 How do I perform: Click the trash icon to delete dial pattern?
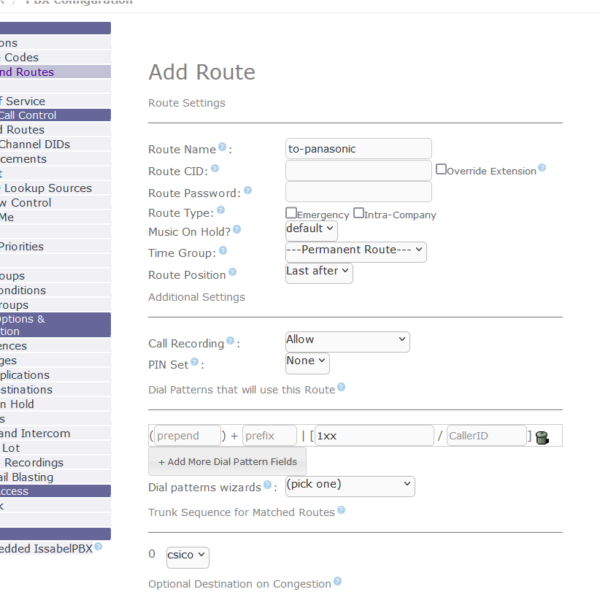(542, 437)
